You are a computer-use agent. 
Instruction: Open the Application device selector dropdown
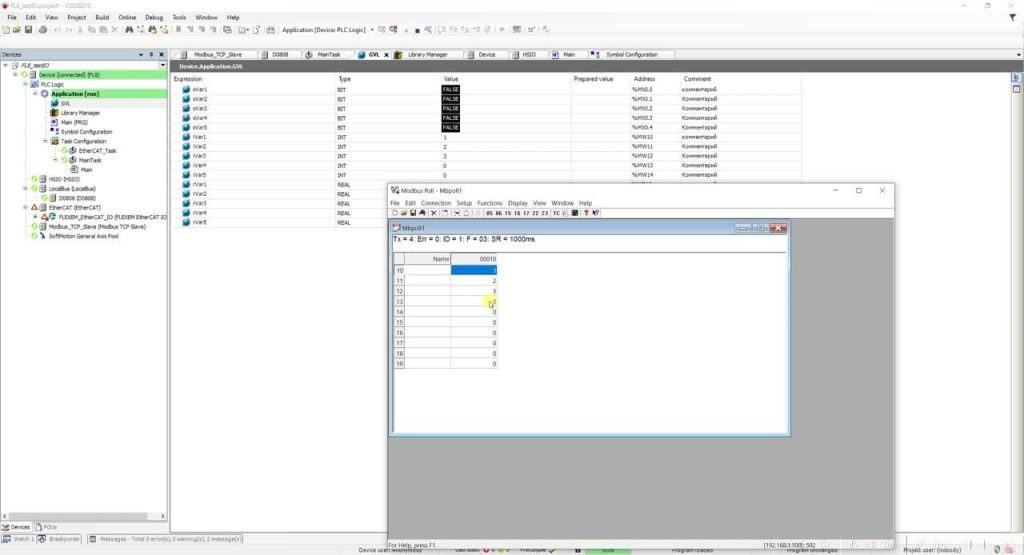coord(372,29)
